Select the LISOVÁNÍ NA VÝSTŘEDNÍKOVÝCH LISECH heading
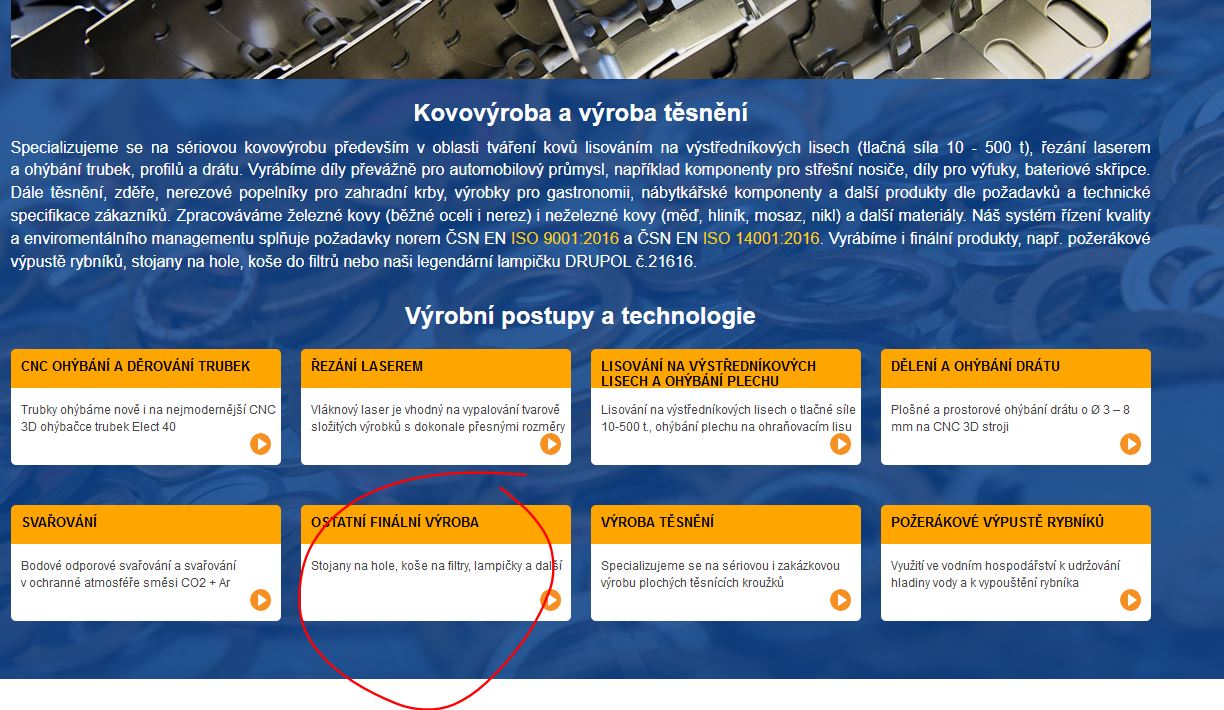Screen dimensions: 1224x710 (708, 373)
